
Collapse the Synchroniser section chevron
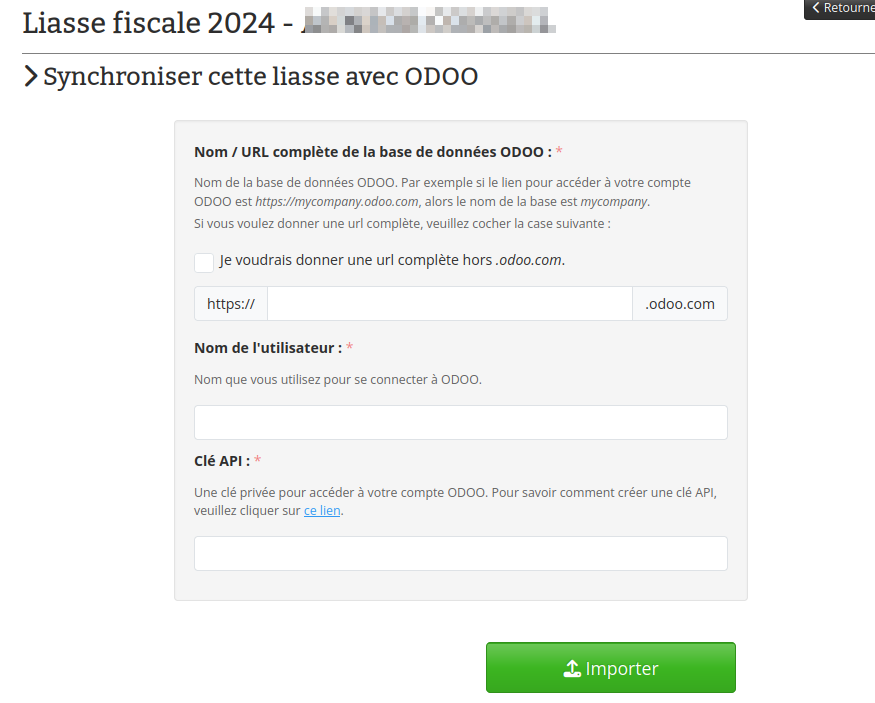pos(31,77)
